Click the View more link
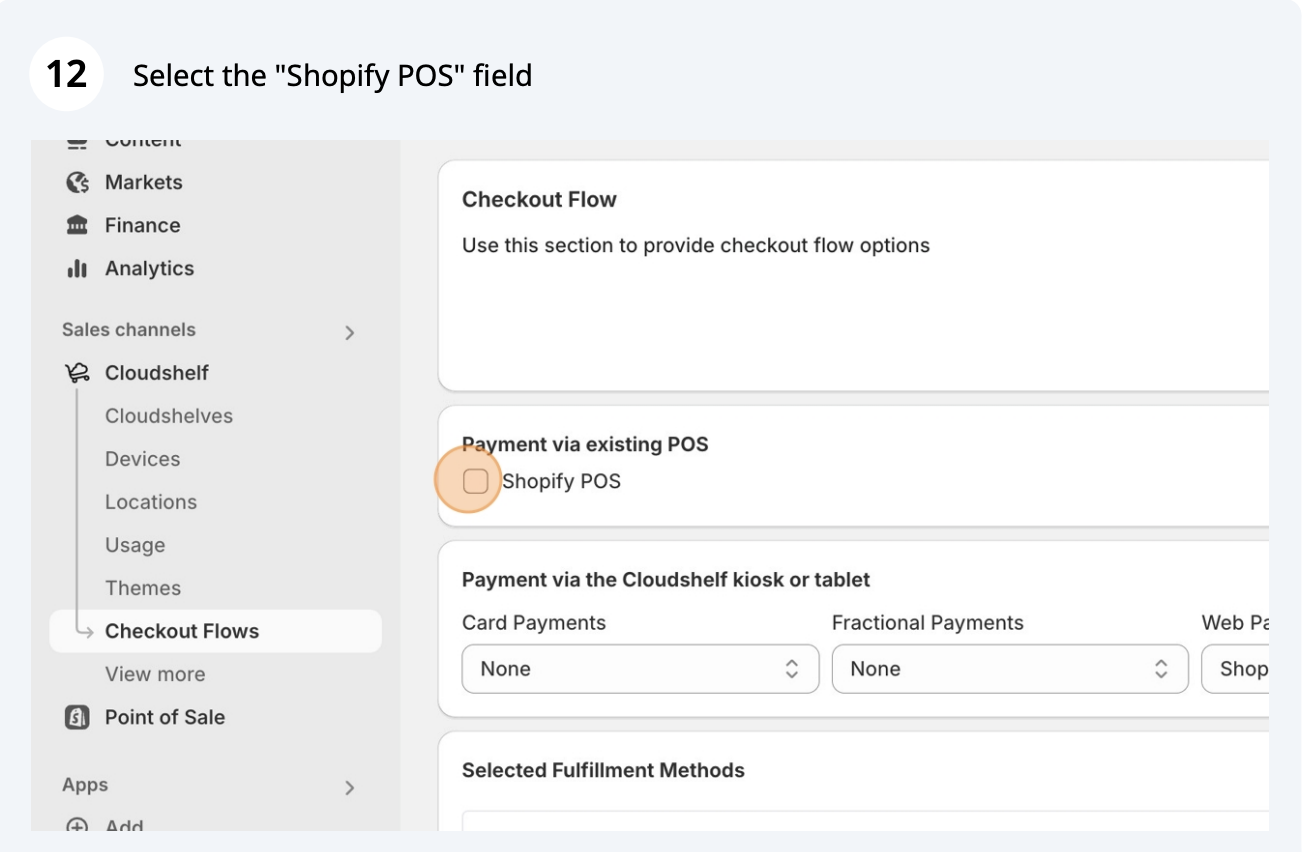The width and height of the screenshot is (1302, 852). pos(155,674)
